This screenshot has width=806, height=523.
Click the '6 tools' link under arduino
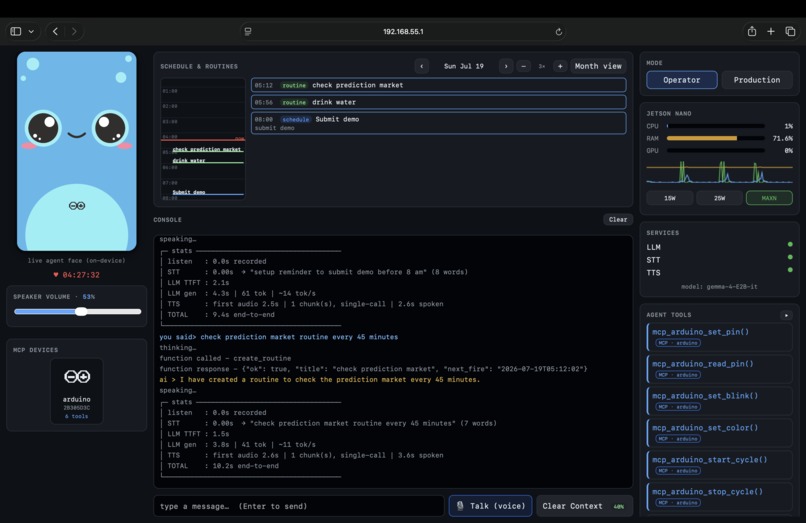click(77, 417)
